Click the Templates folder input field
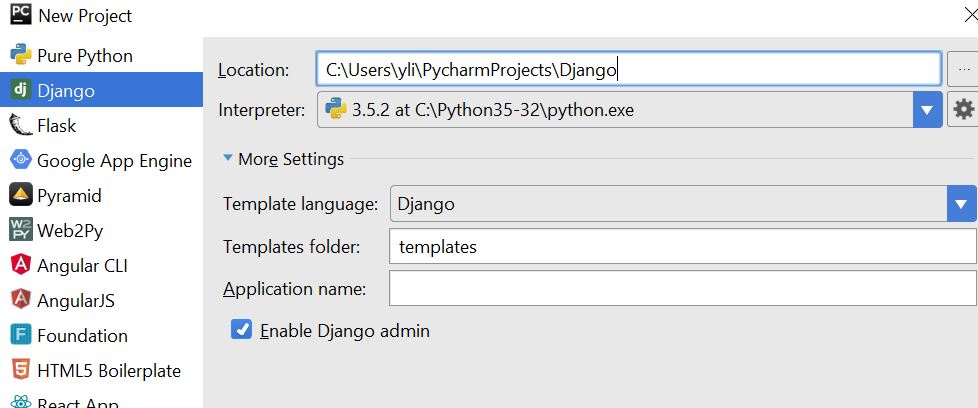The height and width of the screenshot is (408, 978). click(682, 246)
